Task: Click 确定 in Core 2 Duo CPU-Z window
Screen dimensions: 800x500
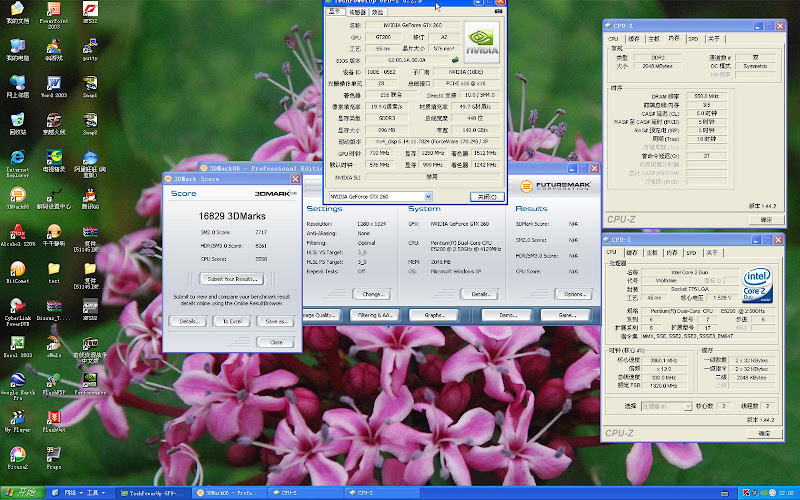Action: click(764, 433)
